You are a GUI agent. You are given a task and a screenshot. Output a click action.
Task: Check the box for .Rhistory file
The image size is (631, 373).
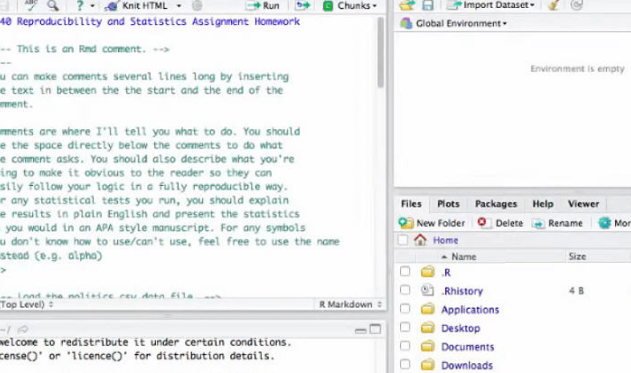click(x=405, y=290)
